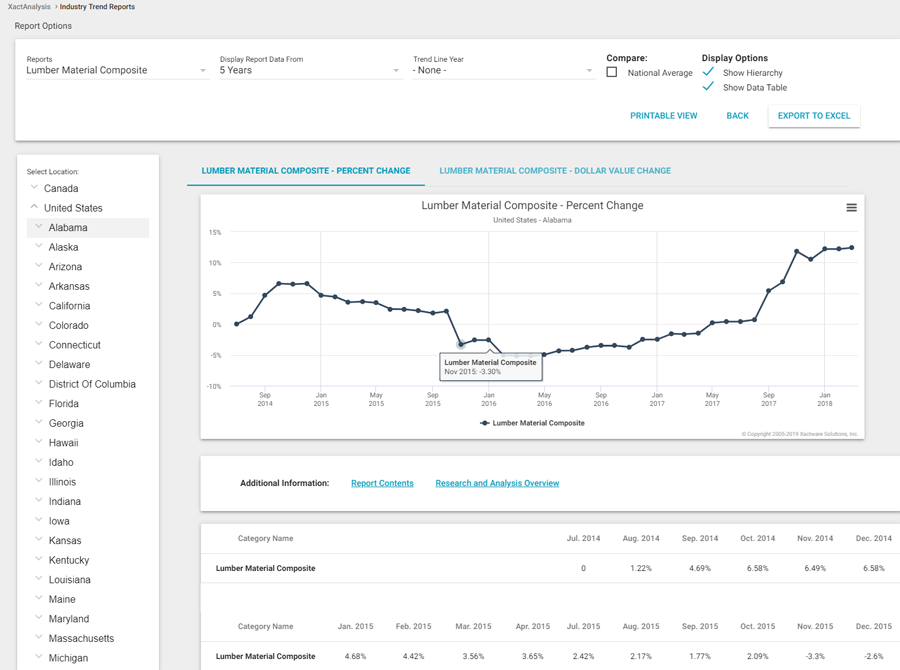Expand the Alaska chevron icon
This screenshot has width=900, height=670.
(39, 247)
